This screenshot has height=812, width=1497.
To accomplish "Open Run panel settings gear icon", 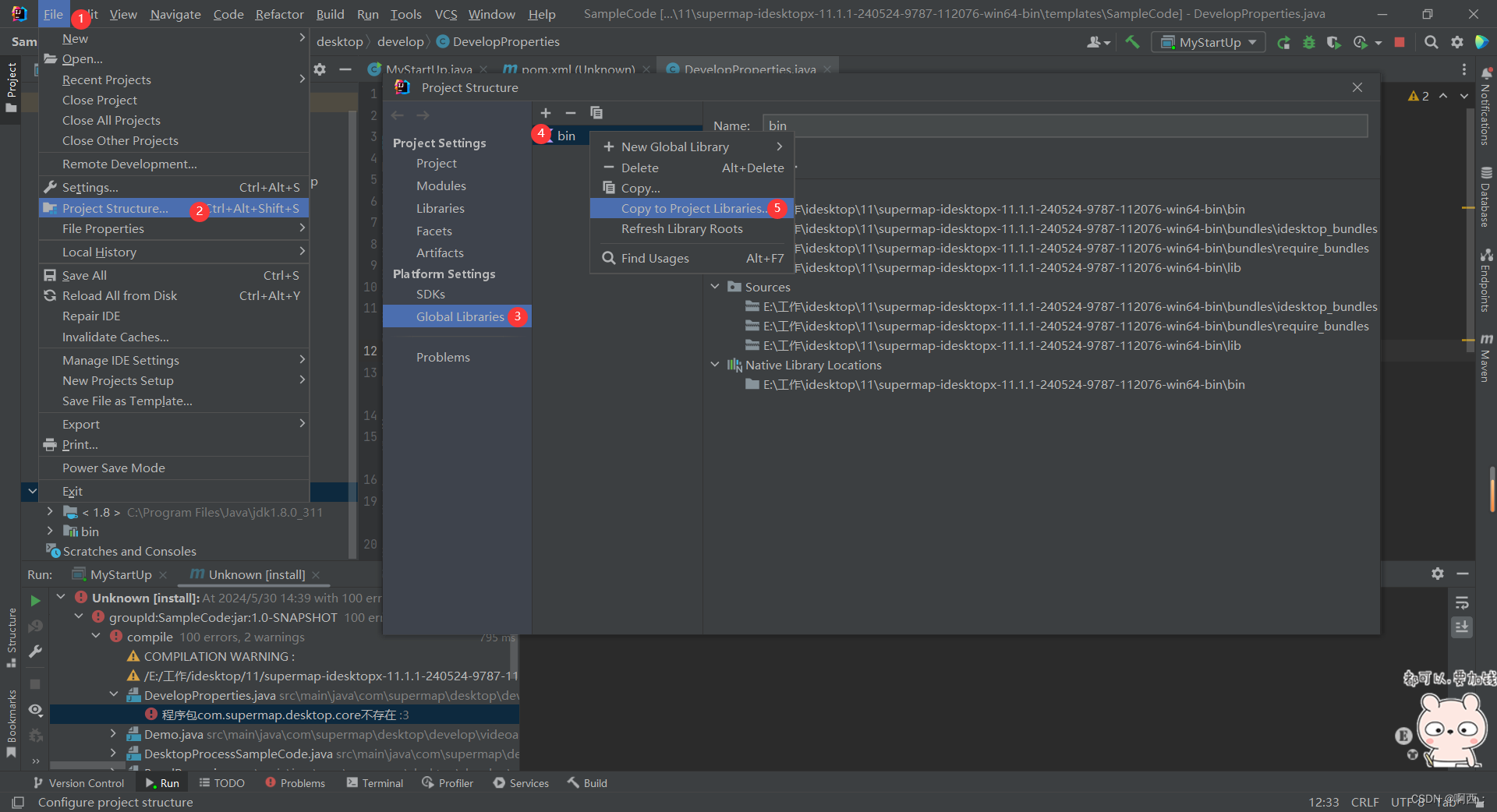I will point(1438,574).
